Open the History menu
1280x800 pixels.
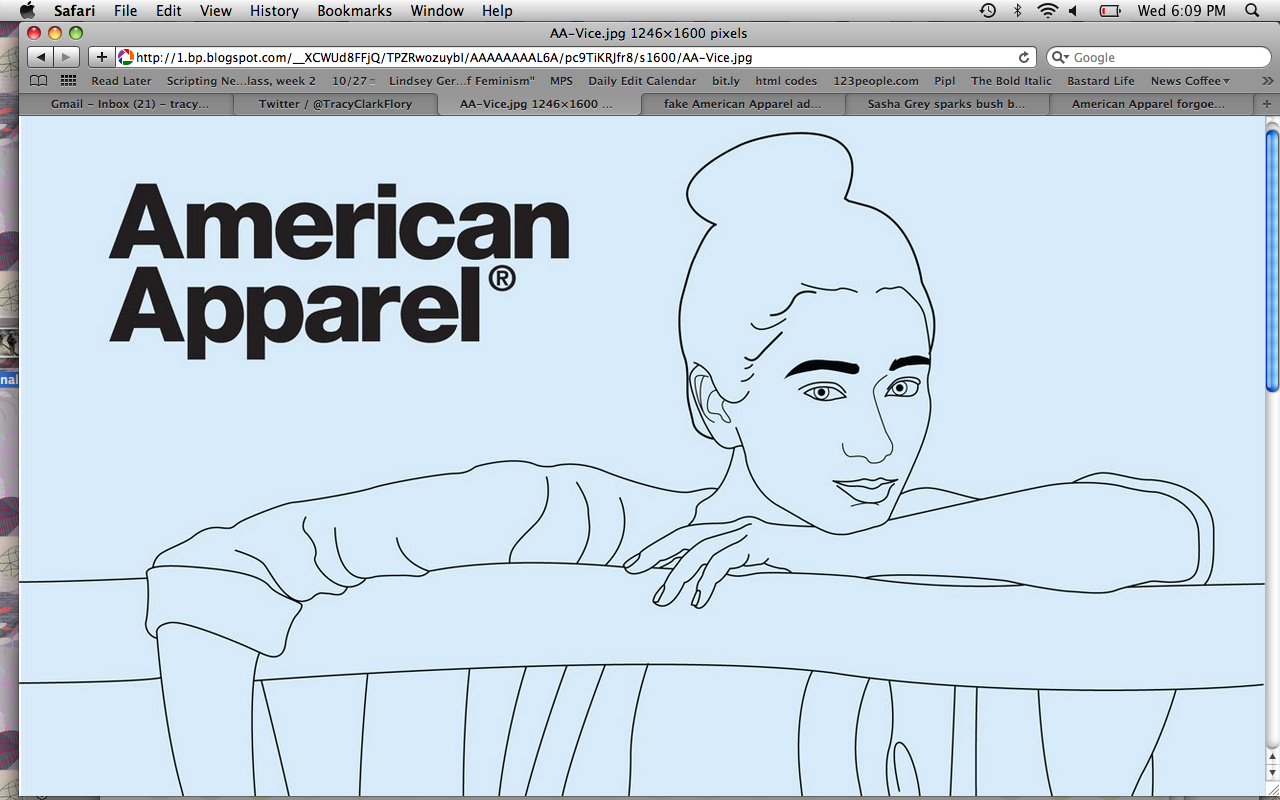(274, 10)
